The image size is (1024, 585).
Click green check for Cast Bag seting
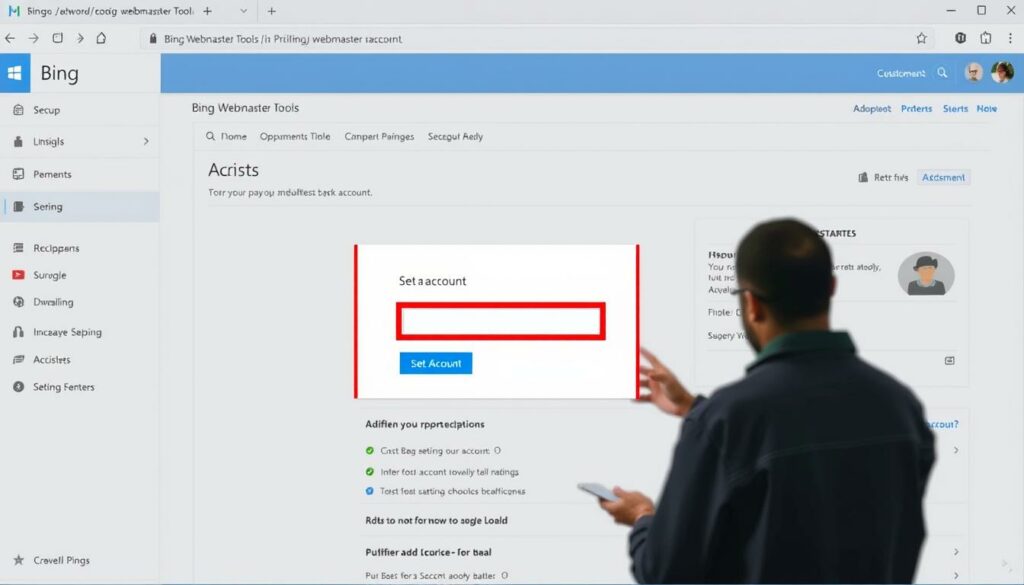[x=370, y=451]
